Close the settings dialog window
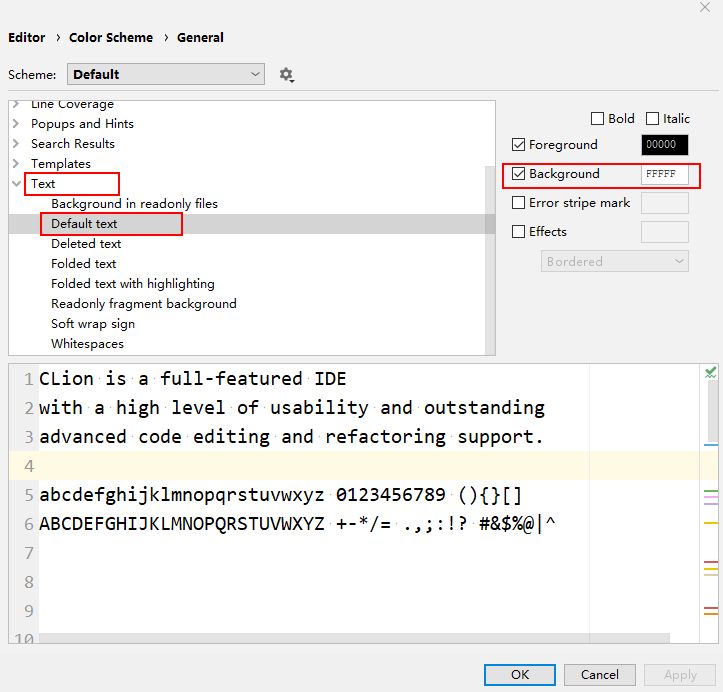Viewport: 723px width, 692px height. coord(705,7)
